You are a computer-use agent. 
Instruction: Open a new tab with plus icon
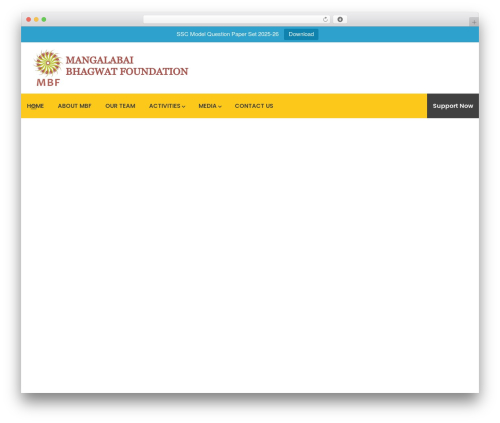pos(474,22)
